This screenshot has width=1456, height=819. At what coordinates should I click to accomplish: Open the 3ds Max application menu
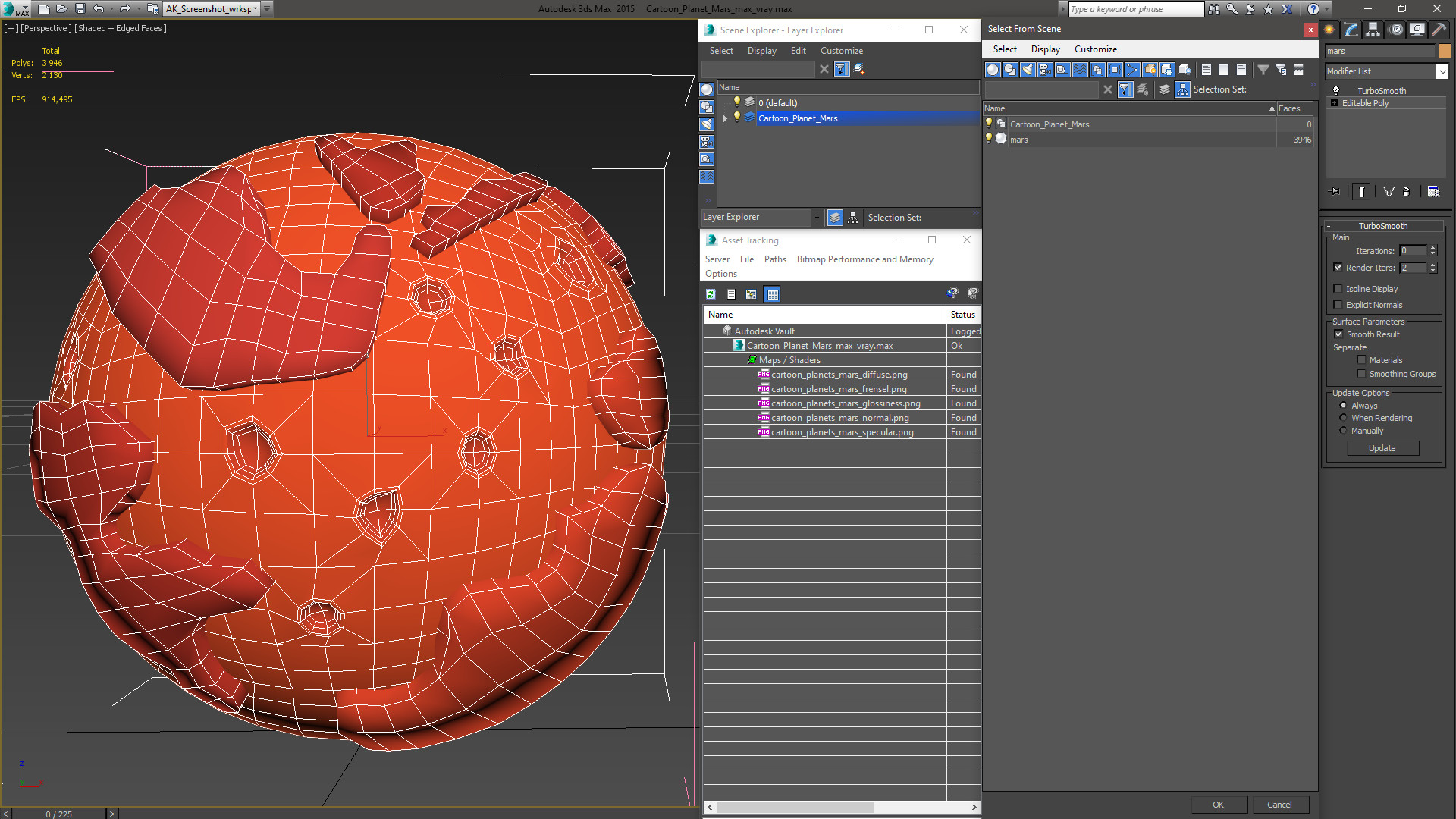[15, 9]
